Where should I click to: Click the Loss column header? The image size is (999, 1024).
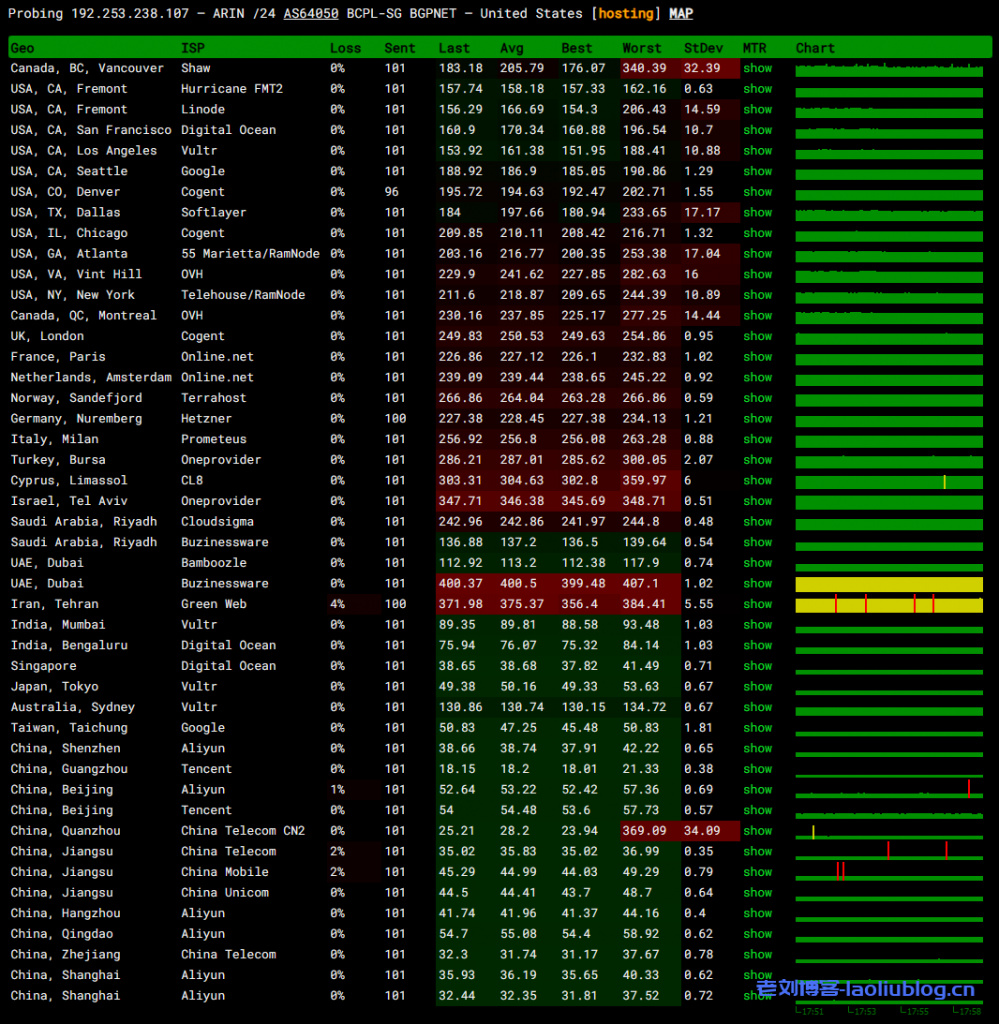[345, 48]
